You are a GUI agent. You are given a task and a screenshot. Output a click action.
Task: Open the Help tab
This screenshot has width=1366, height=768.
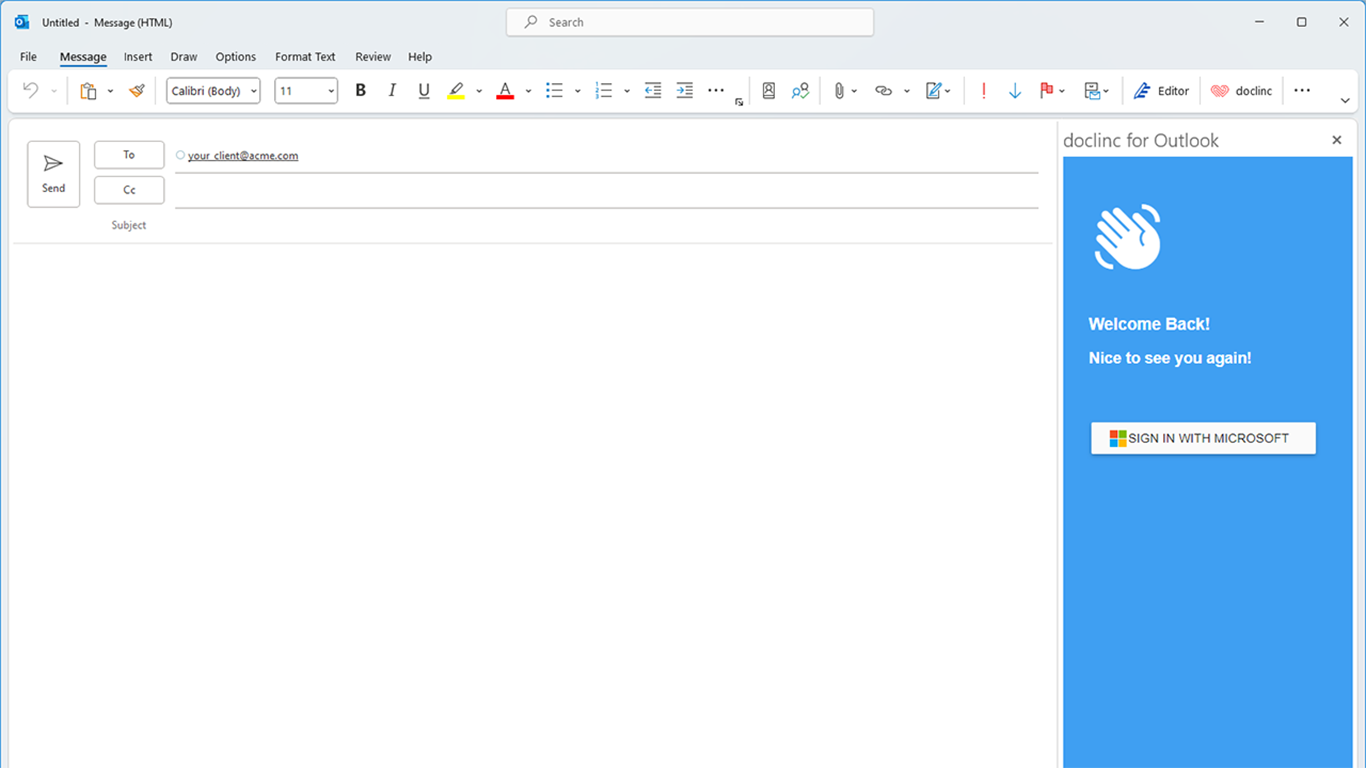420,57
